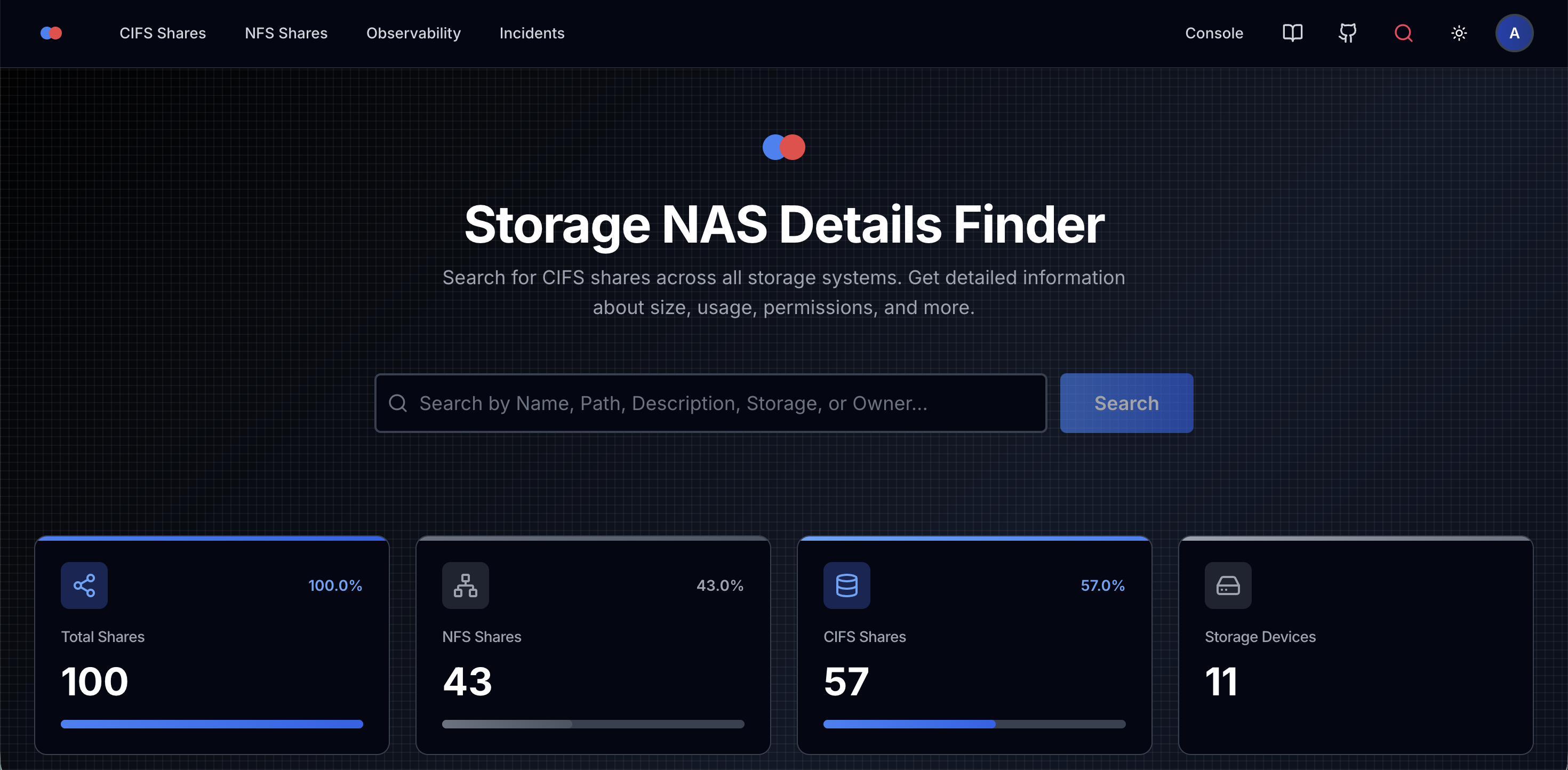Click the 100.0% value on Total Shares
The image size is (1568, 770).
[x=335, y=585]
